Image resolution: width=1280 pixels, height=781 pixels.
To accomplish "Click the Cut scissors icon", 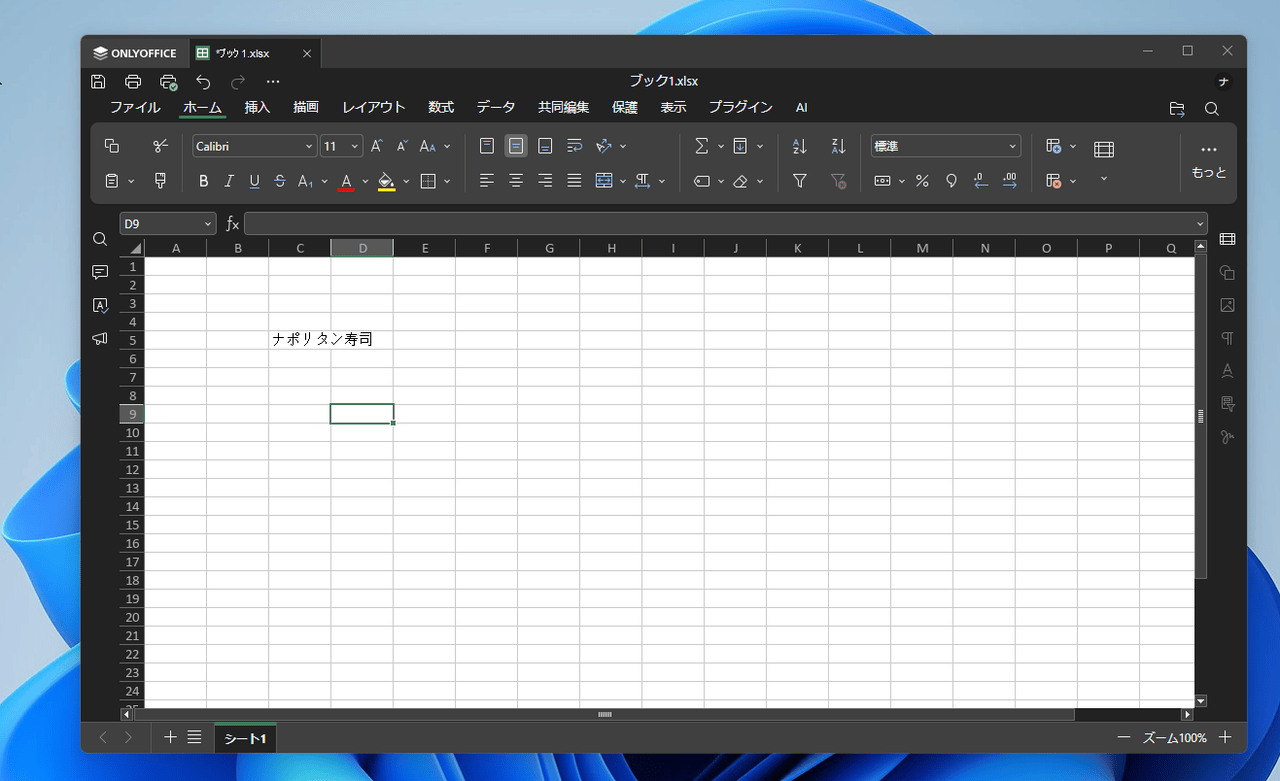I will pyautogui.click(x=160, y=146).
